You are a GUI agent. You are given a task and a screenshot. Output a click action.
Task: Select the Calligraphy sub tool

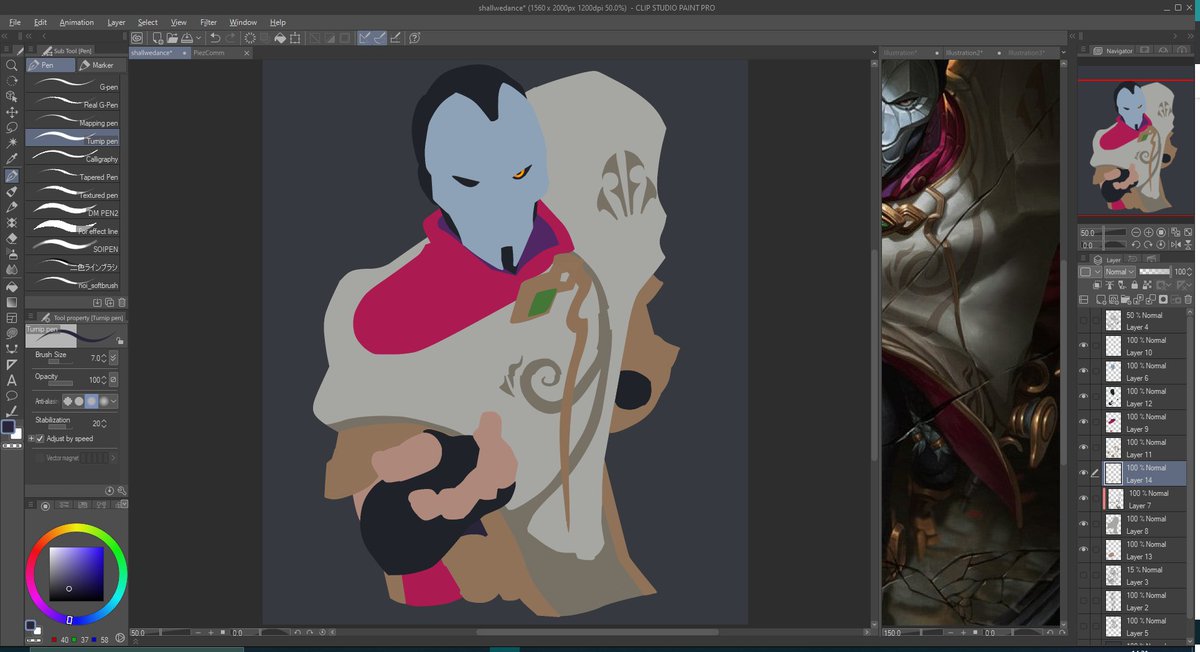coord(73,158)
